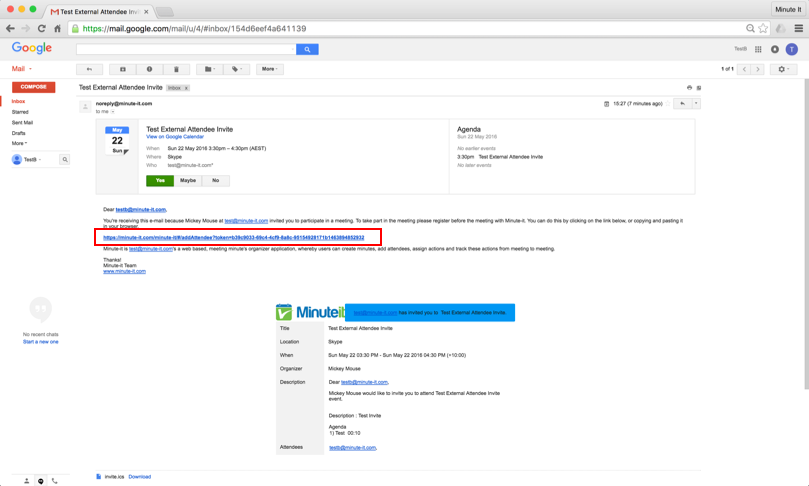The width and height of the screenshot is (809, 486).
Task: Click the COMPOSE button
Action: 34,87
